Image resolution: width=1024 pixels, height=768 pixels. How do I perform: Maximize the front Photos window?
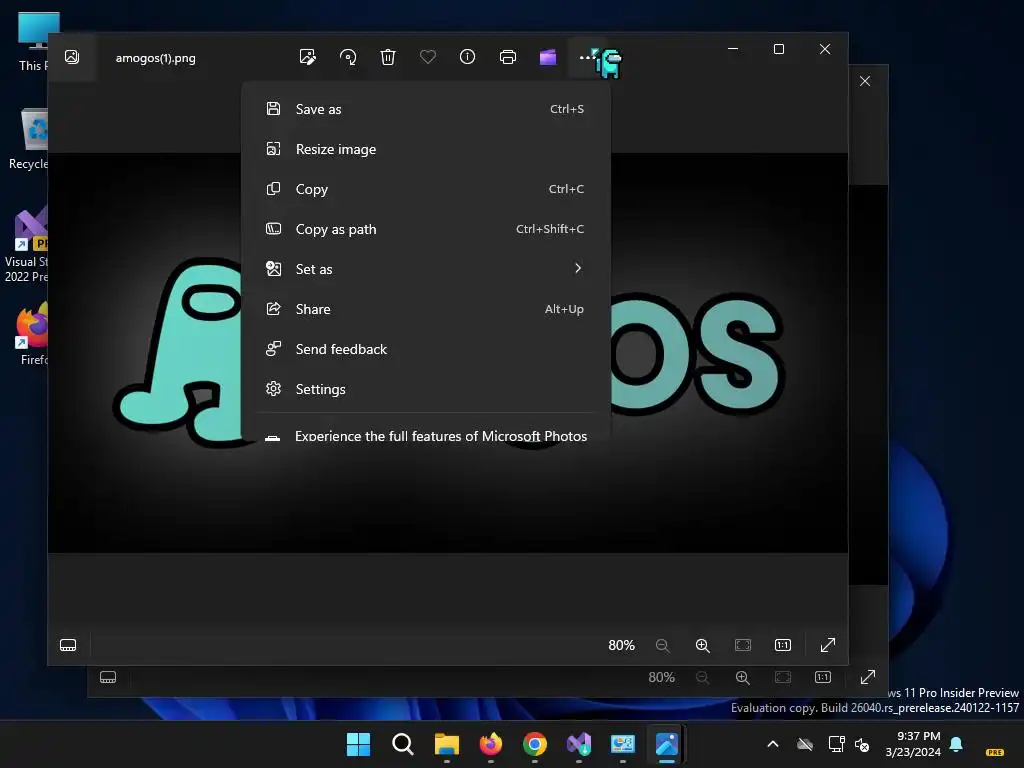[778, 49]
